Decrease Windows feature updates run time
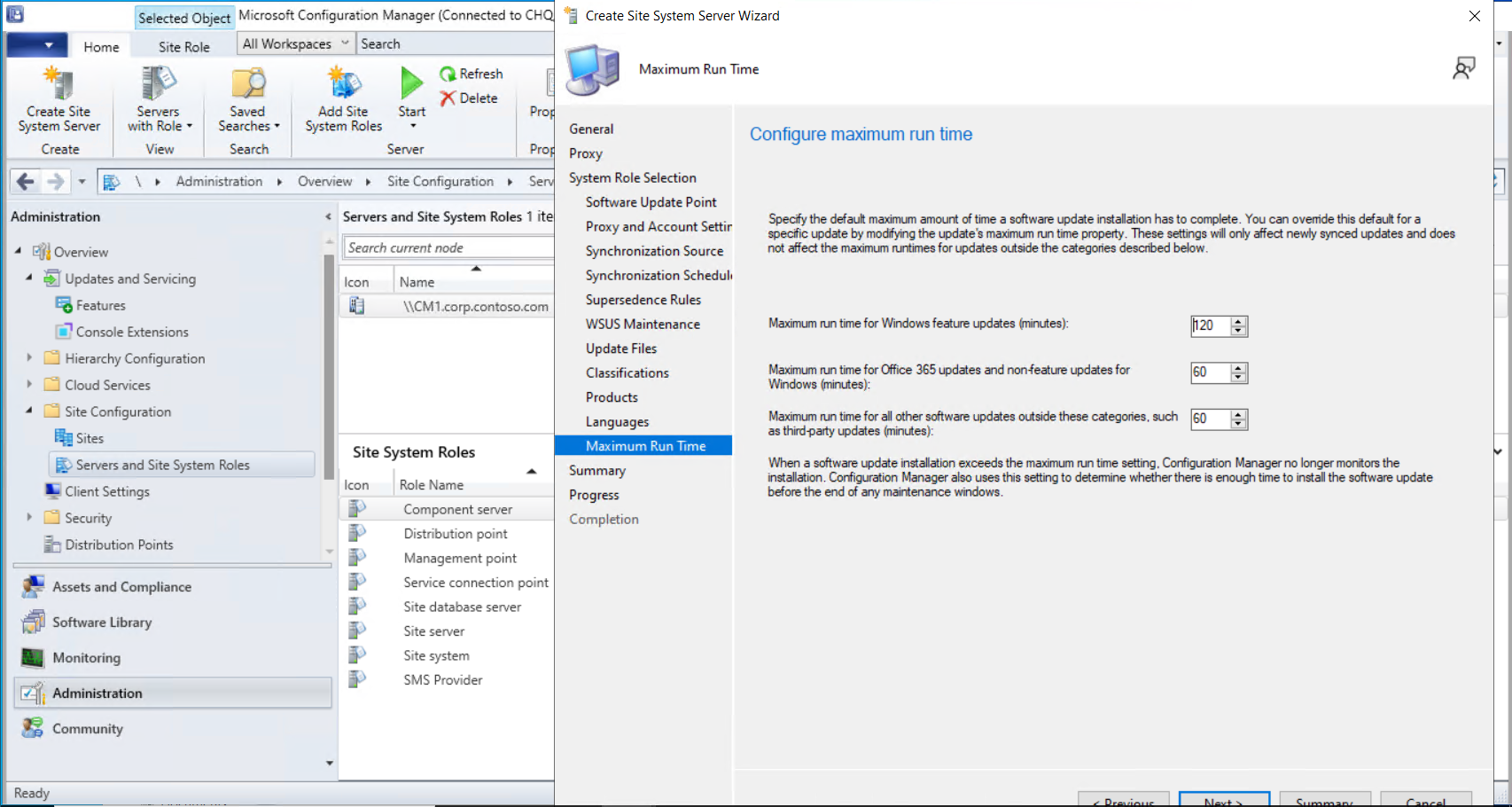Image resolution: width=1512 pixels, height=807 pixels. coord(1239,331)
